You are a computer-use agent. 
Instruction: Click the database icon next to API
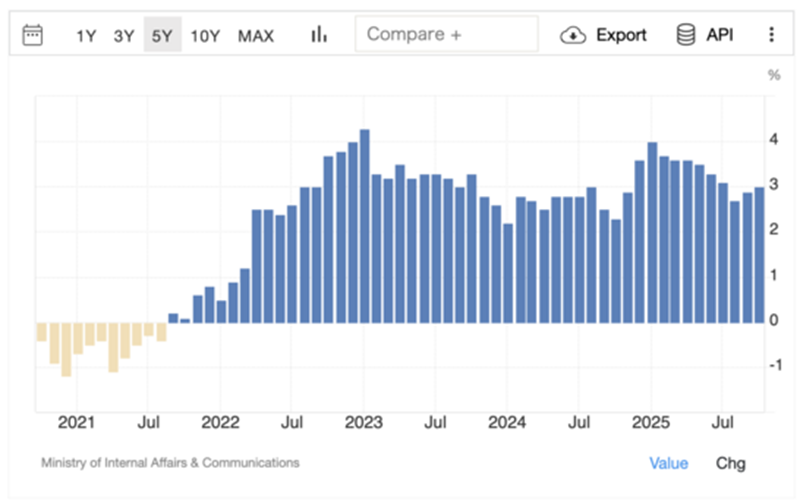[686, 35]
